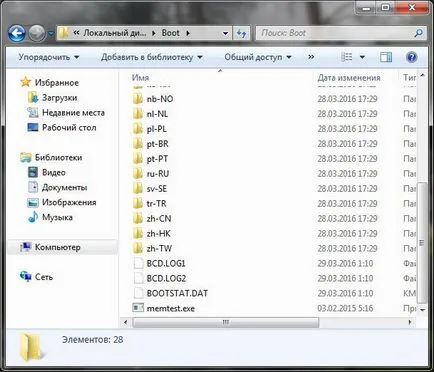Screen dimensions: 434x372
Task: Select the zh-TW folder icon
Action: pyautogui.click(x=138, y=248)
